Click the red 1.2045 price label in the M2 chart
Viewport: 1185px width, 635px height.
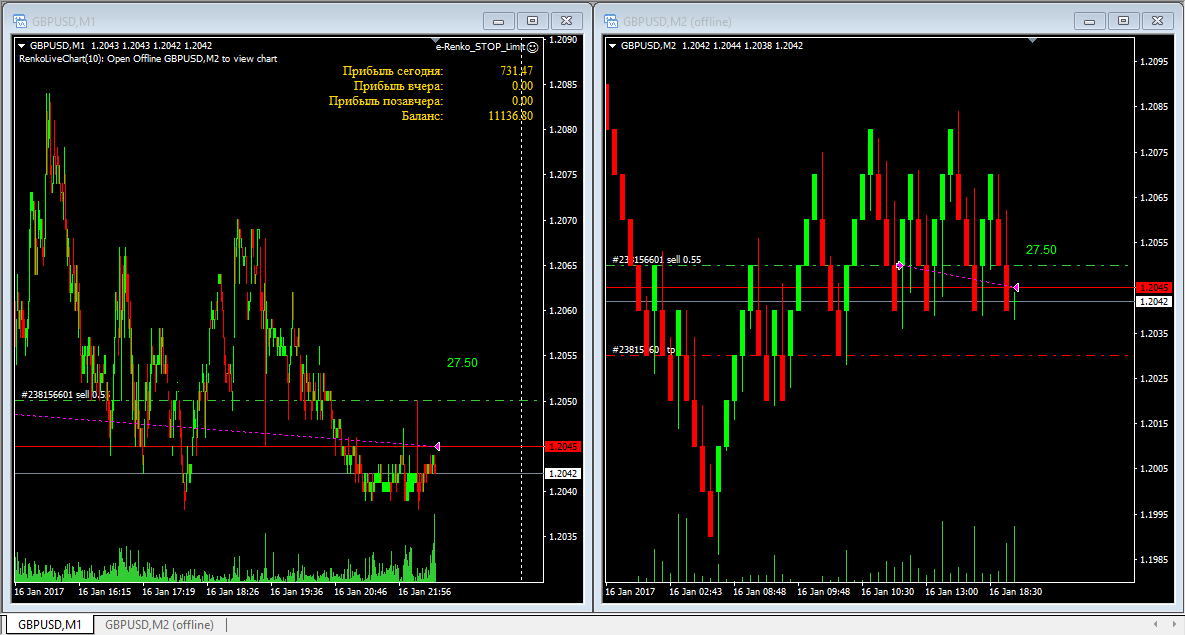pos(1153,287)
